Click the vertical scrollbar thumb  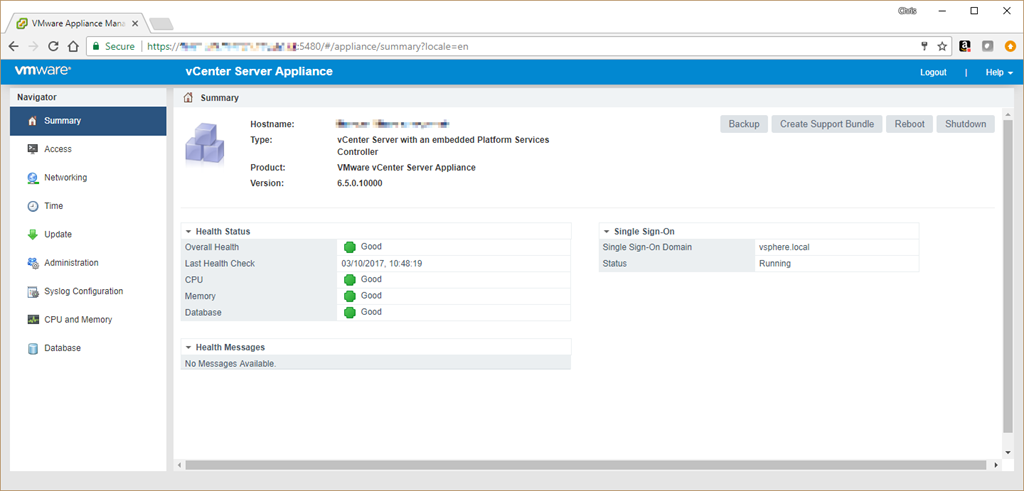1008,276
